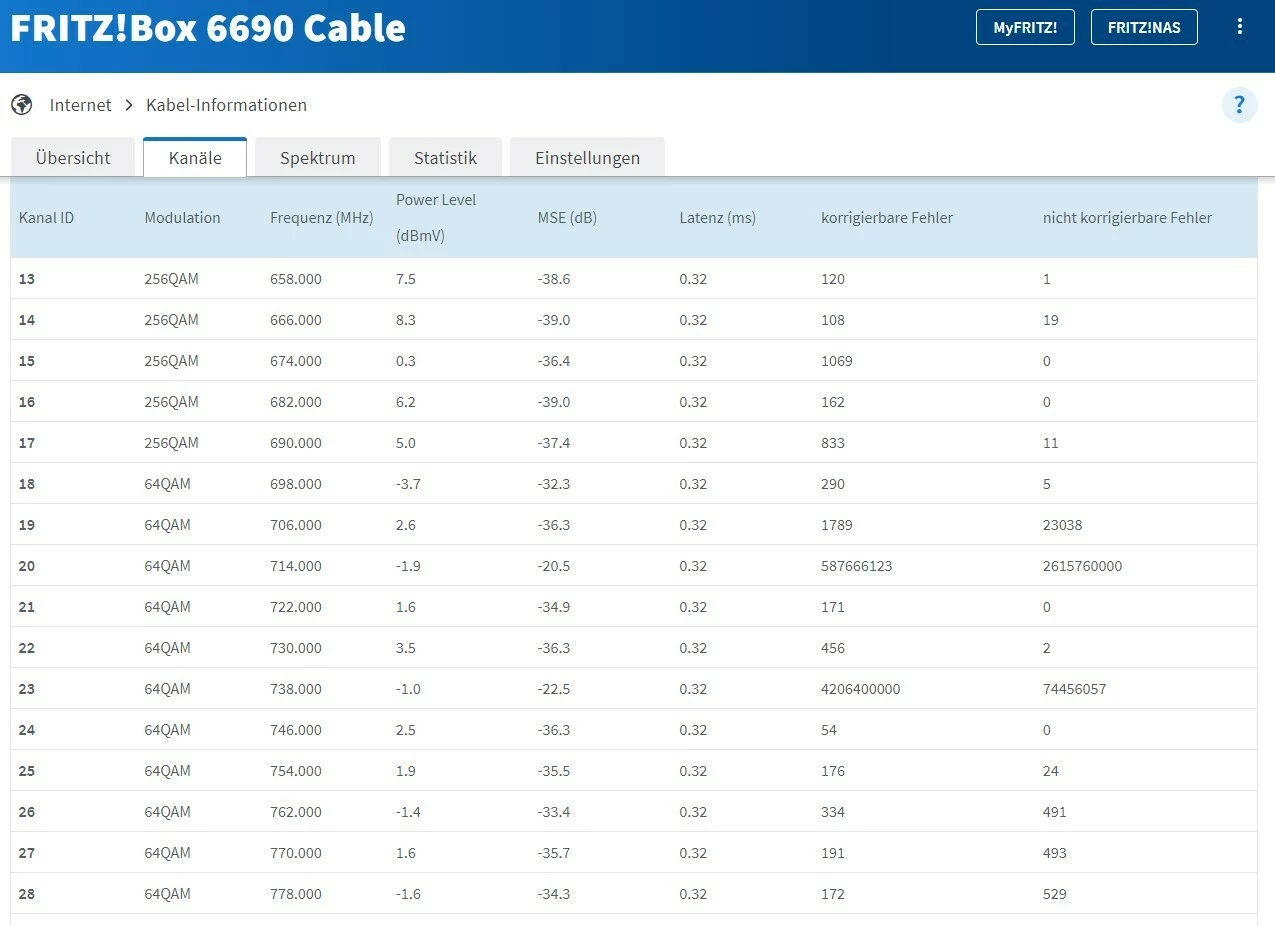This screenshot has width=1275, height=926.
Task: Select the Kanäle tab
Action: pos(195,157)
